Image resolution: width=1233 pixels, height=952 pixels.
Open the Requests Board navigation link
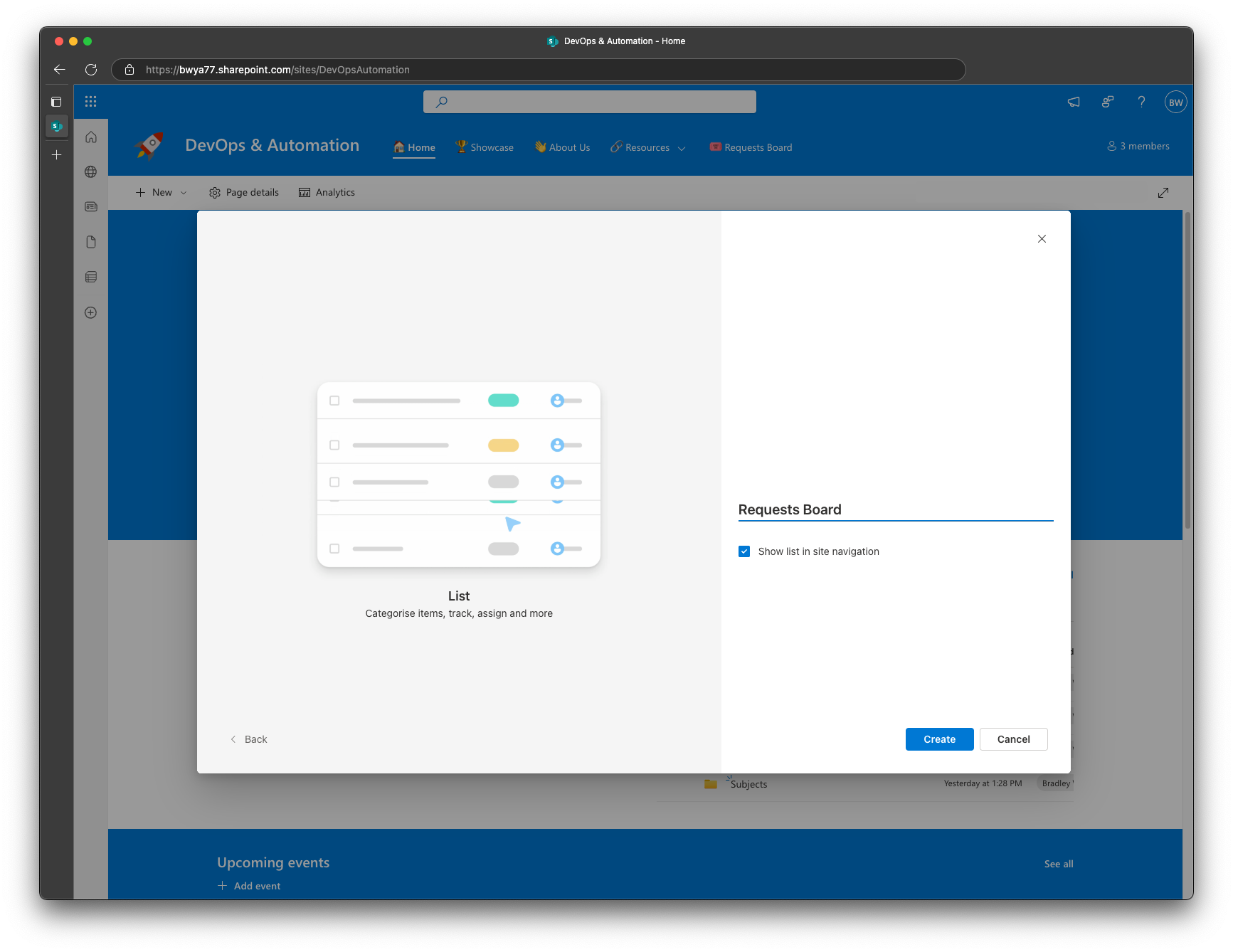(x=751, y=147)
